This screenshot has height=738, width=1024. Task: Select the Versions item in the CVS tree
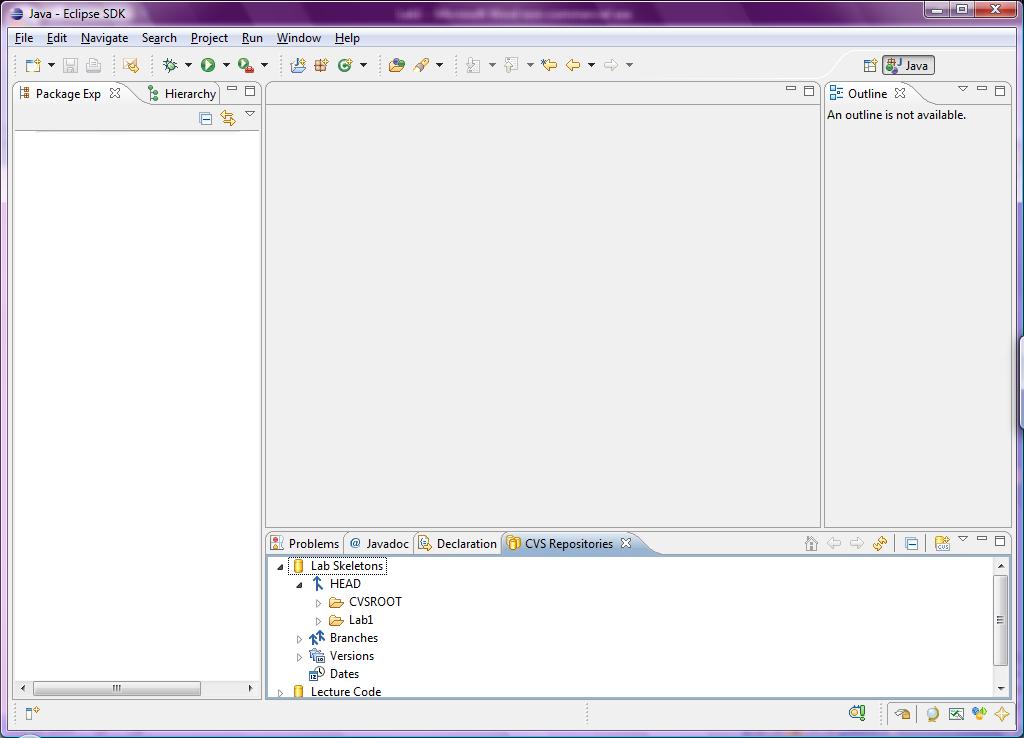[351, 656]
